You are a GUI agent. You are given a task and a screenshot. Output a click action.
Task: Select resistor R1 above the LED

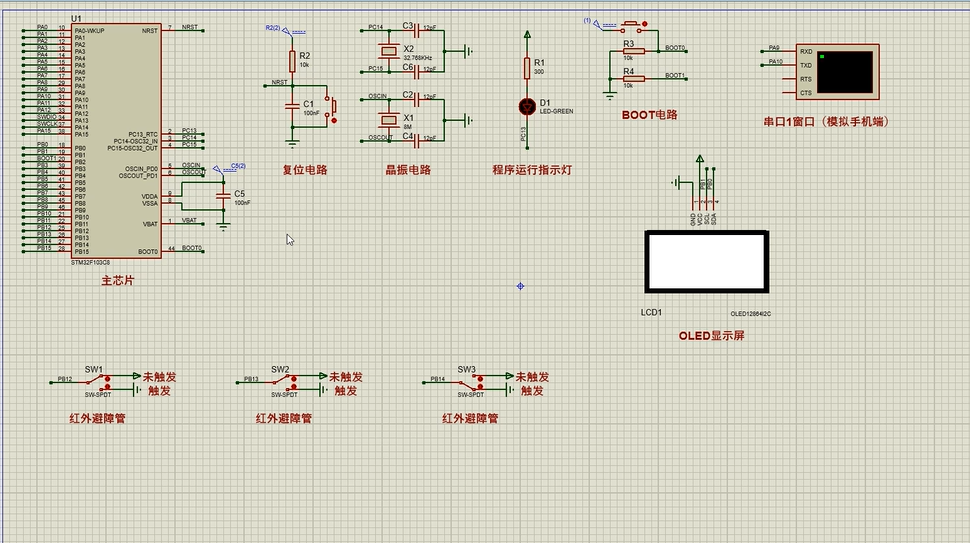pyautogui.click(x=527, y=67)
